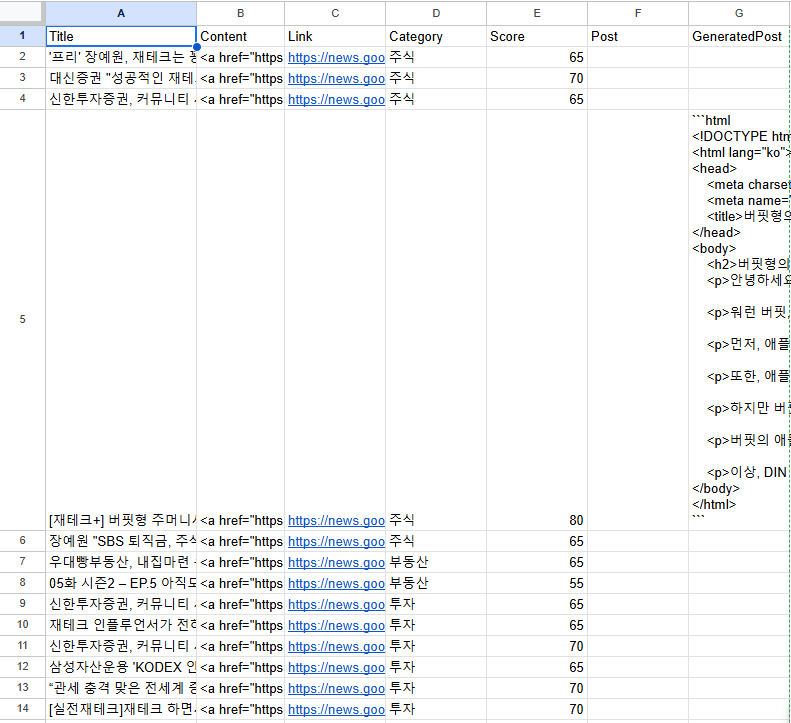
Task: Select row 11 header
Action: click(22, 646)
